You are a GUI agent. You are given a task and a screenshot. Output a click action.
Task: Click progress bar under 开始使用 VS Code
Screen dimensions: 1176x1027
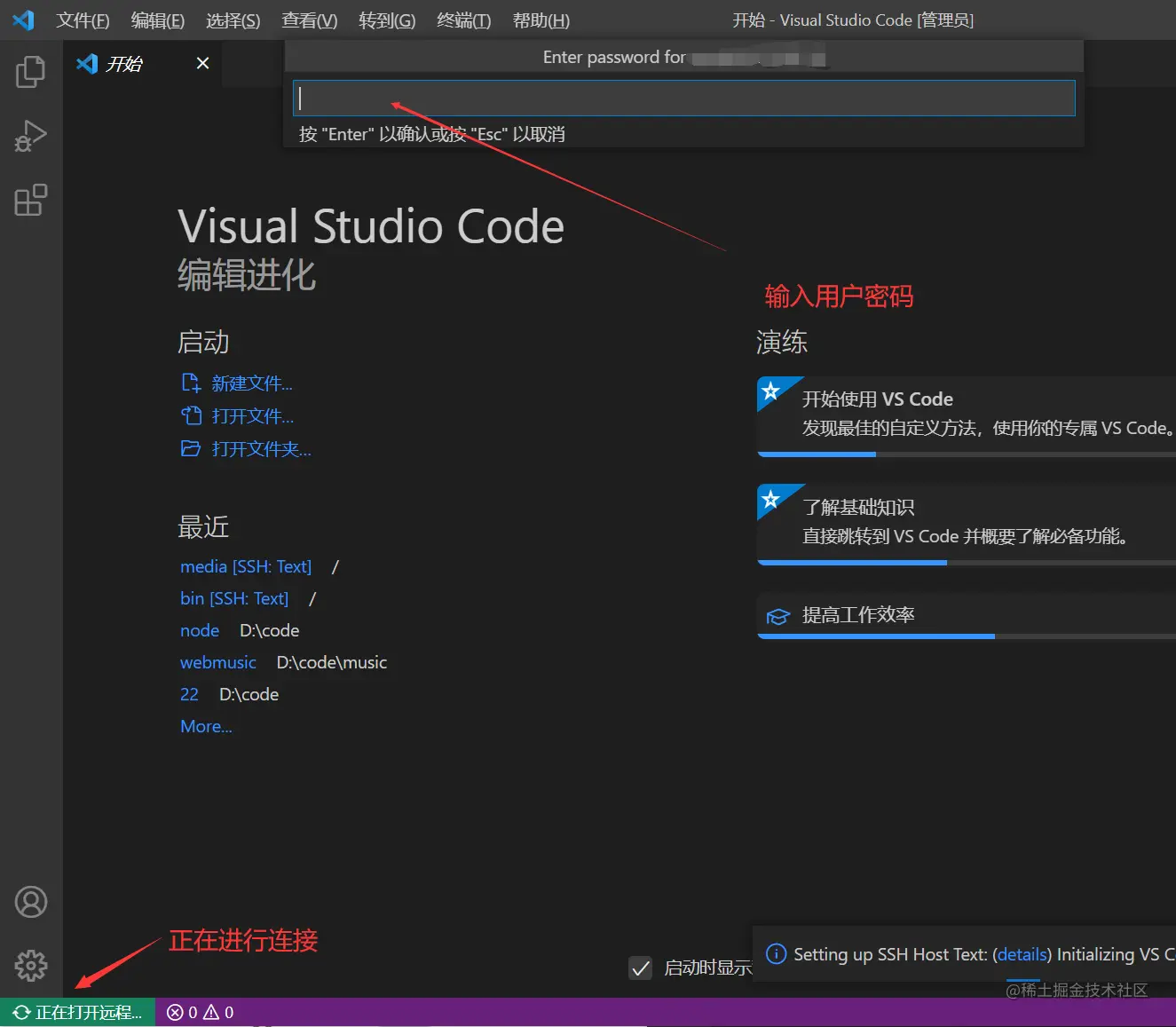[967, 454]
